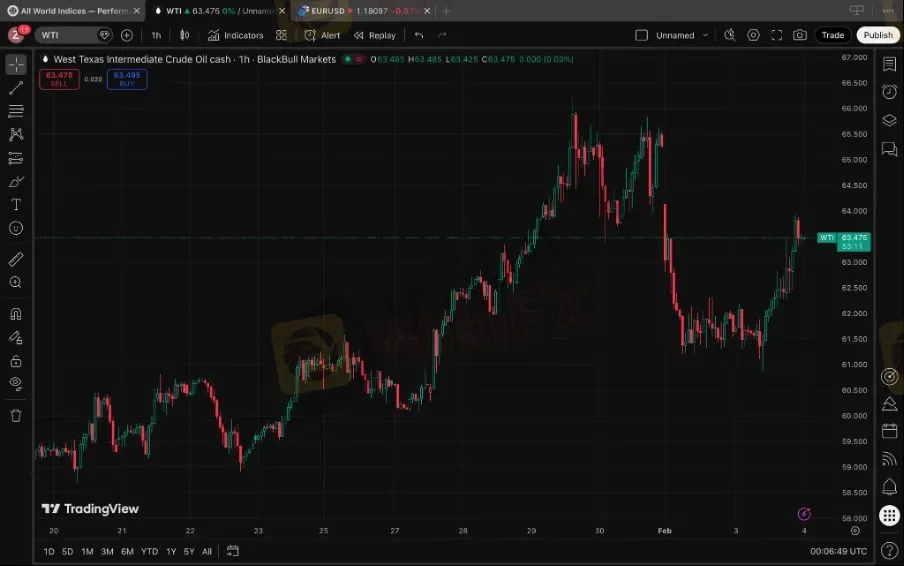Image resolution: width=904 pixels, height=566 pixels.
Task: Expand the Unnamed layout dropdown arrow
Action: coord(705,35)
